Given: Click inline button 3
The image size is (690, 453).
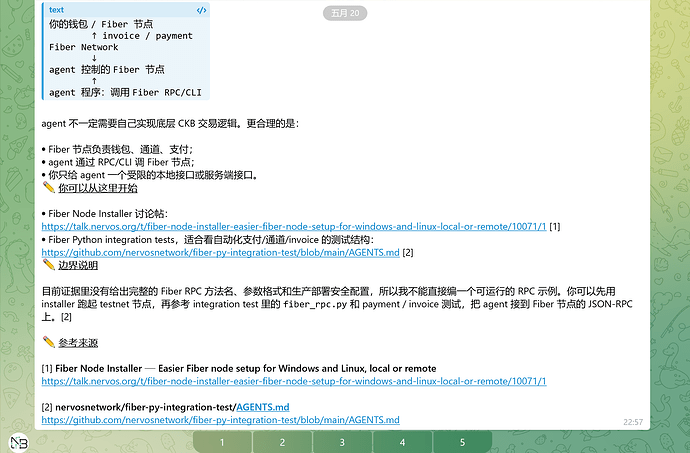Looking at the screenshot, I should 342,442.
